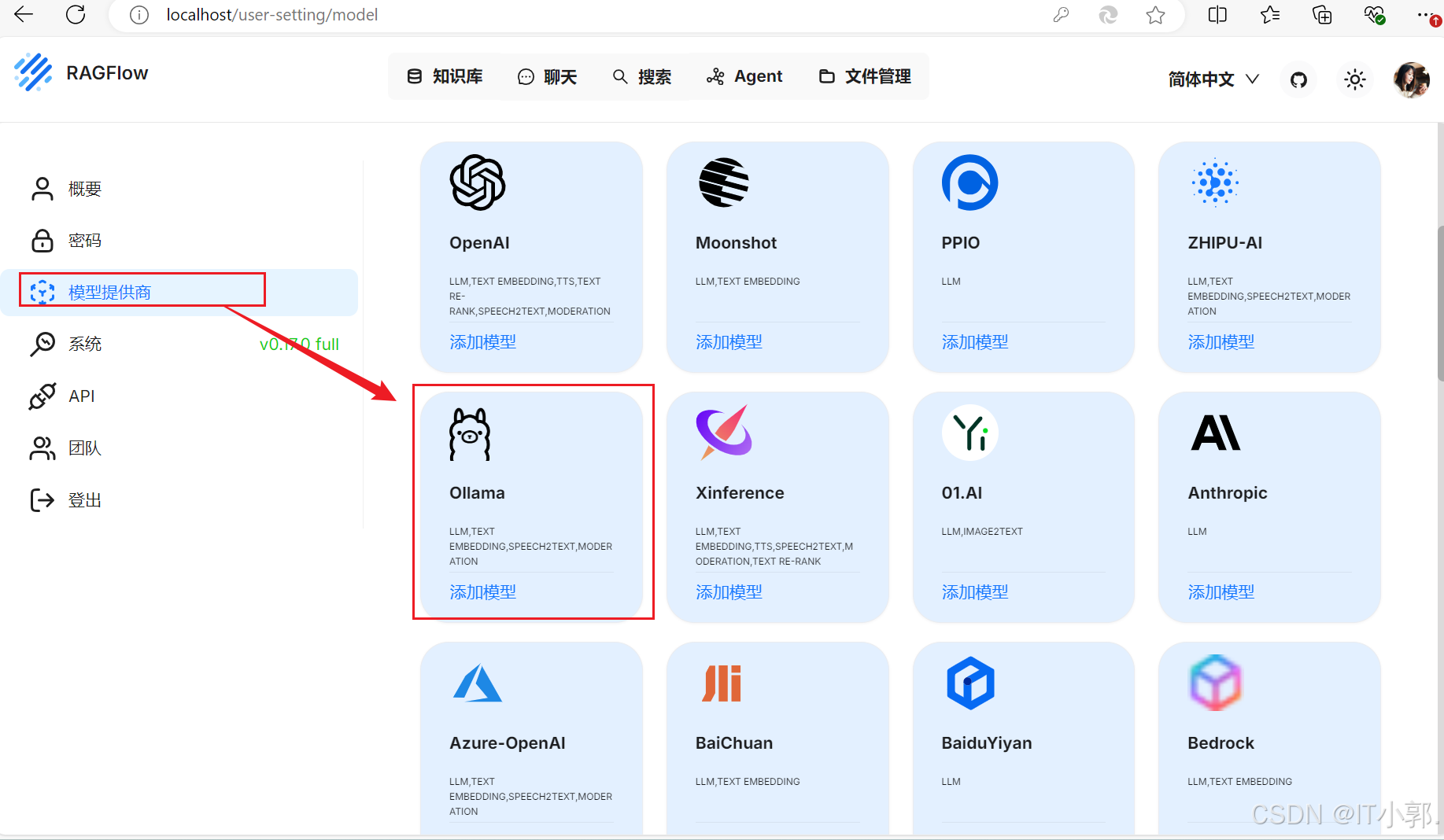
Task: Open 密码 settings in sidebar
Action: point(179,241)
